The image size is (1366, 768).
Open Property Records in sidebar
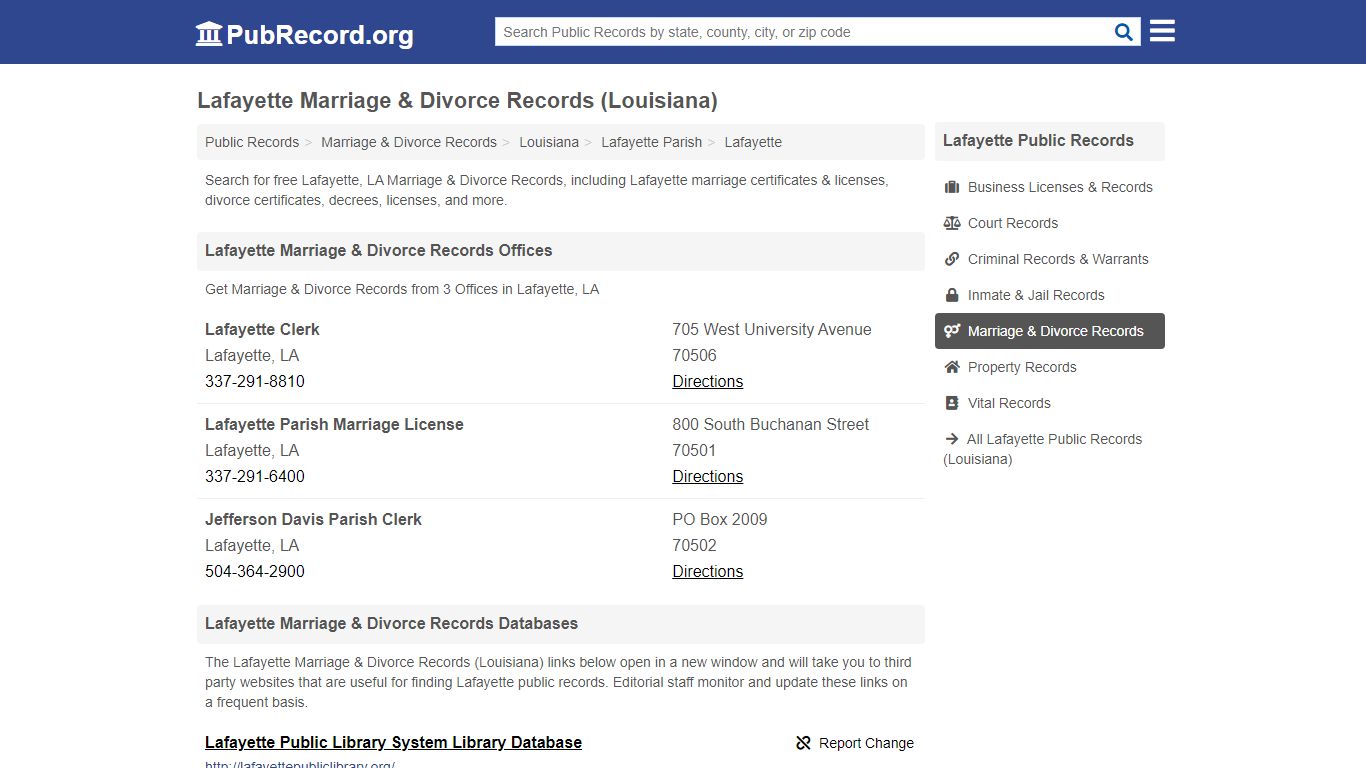[1050, 367]
